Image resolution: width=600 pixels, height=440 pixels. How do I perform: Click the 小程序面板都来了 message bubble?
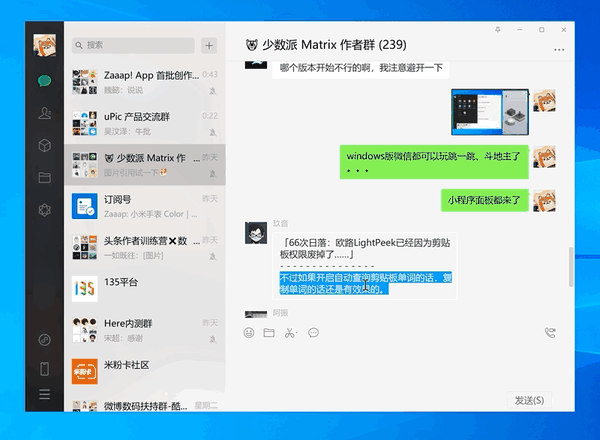[x=485, y=200]
